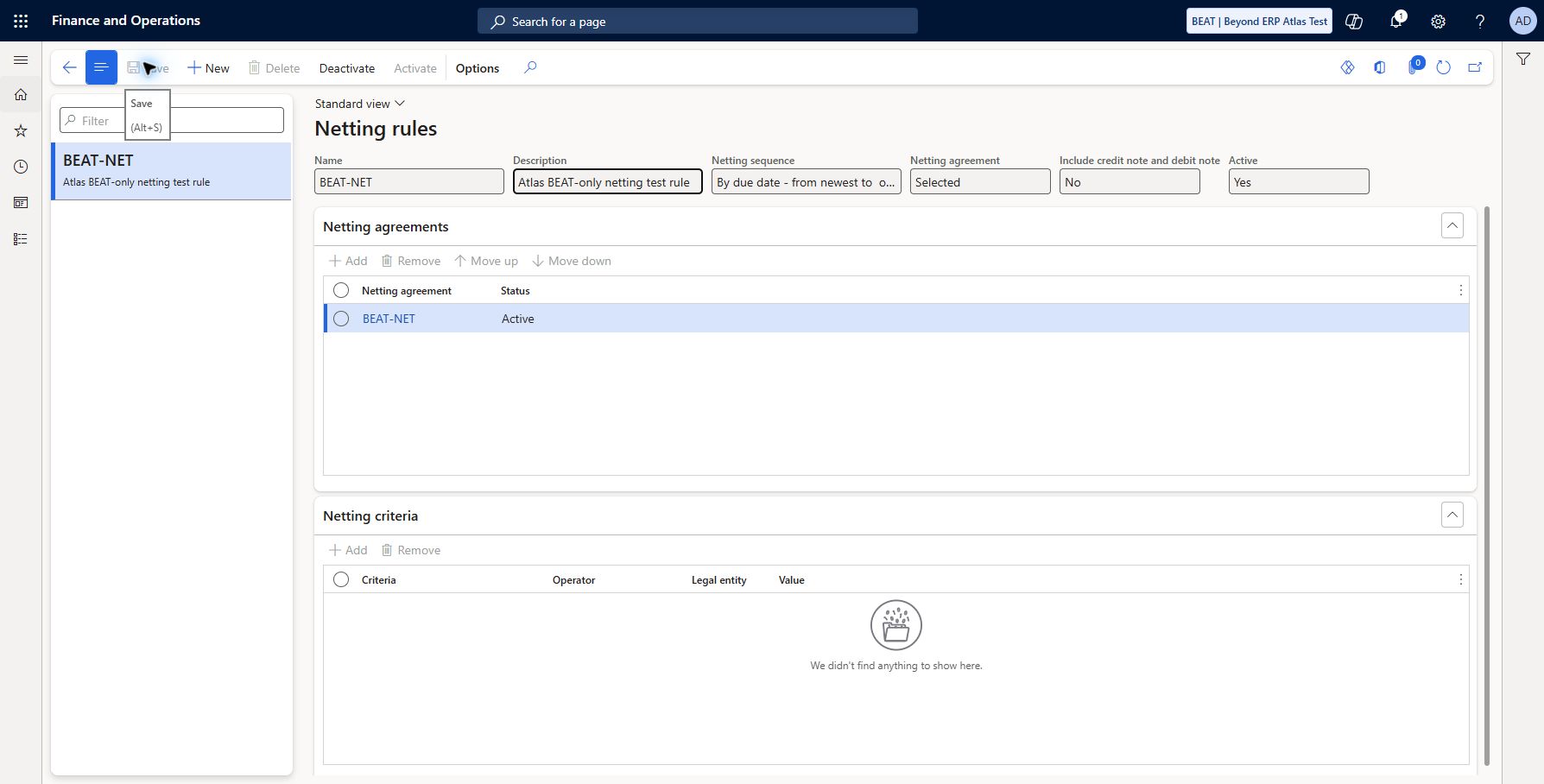This screenshot has height=784, width=1544.
Task: Open the Power Apps diamond icon
Action: [1347, 67]
